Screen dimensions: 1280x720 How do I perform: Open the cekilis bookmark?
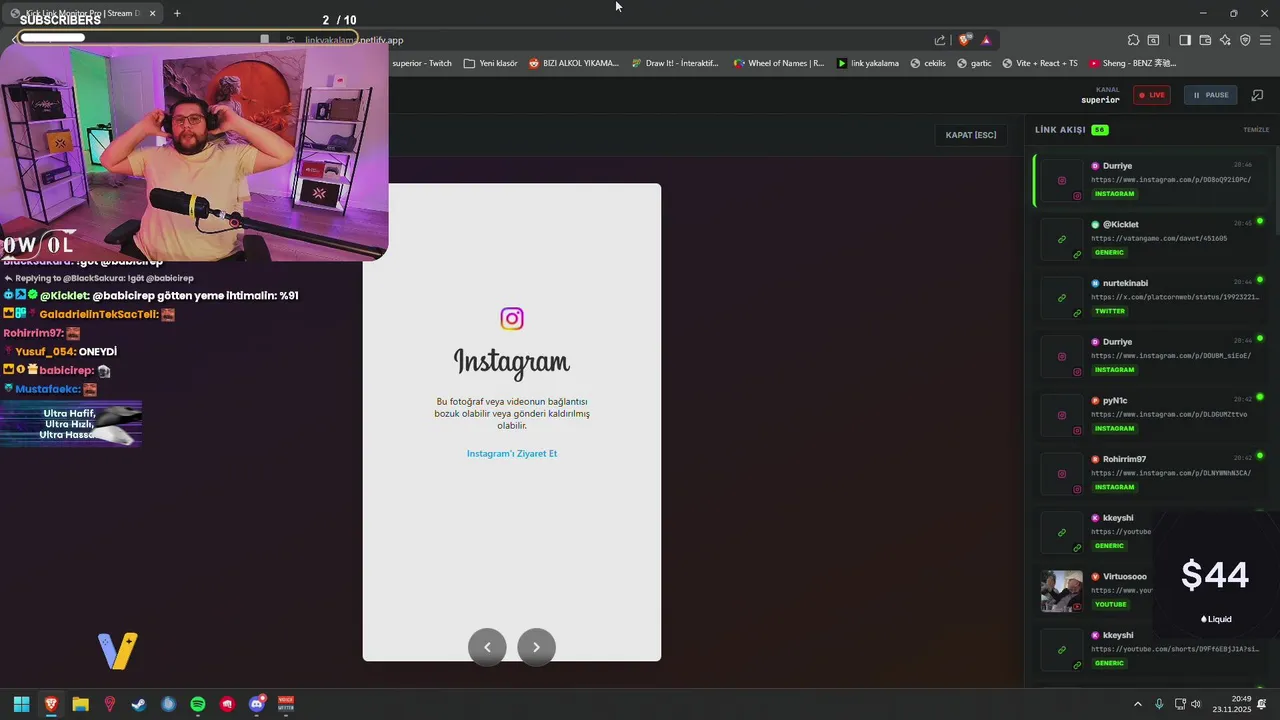(928, 63)
